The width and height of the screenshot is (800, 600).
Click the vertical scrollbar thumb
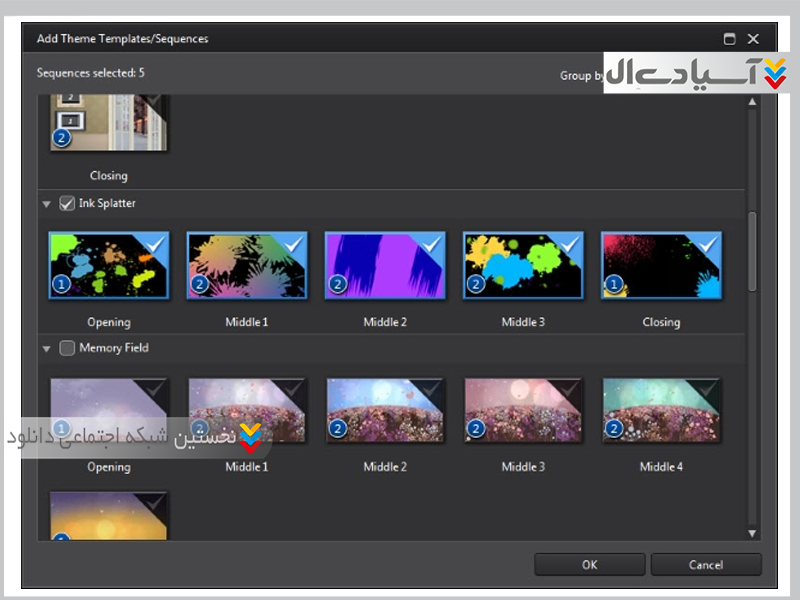point(752,250)
